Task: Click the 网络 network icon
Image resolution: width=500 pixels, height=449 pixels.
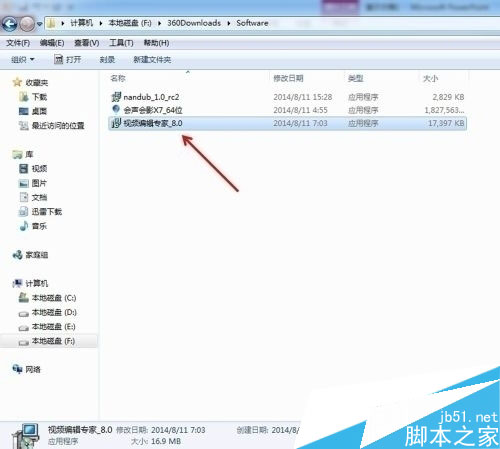Action: pyautogui.click(x=17, y=369)
